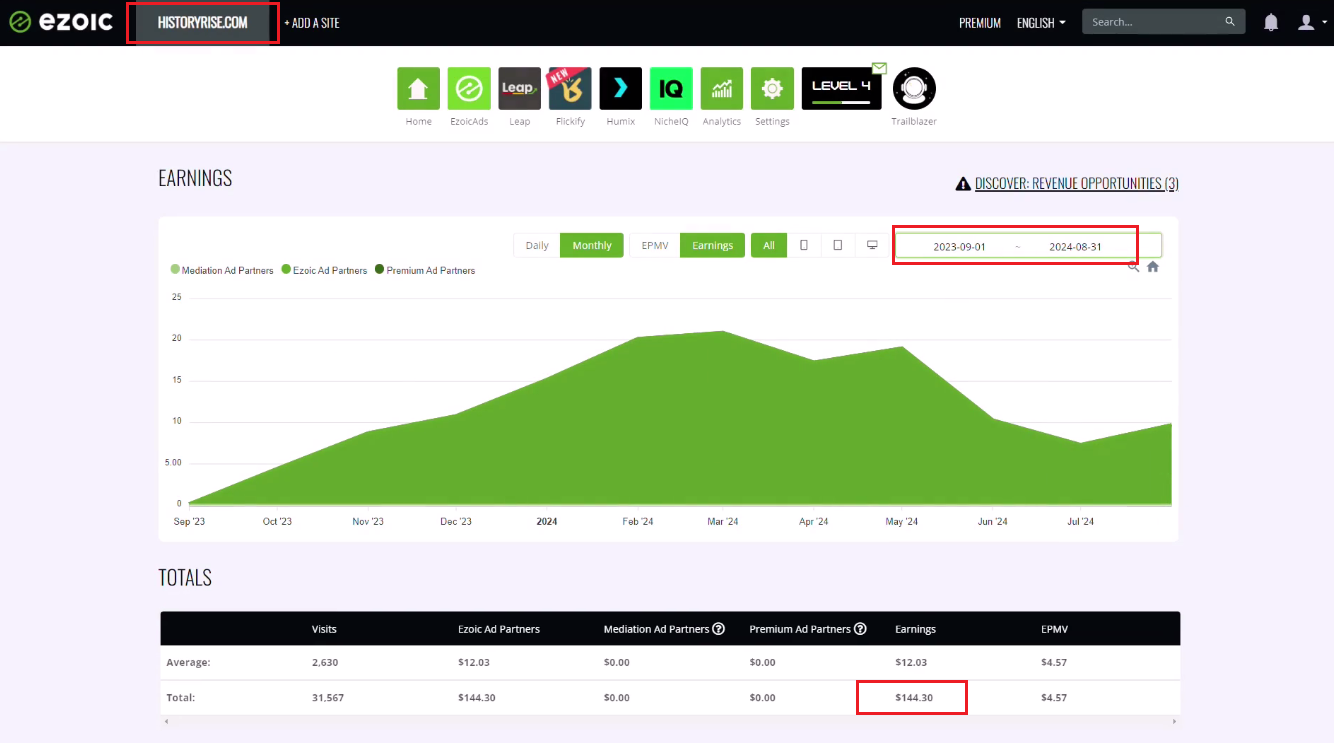This screenshot has width=1334, height=743.
Task: Open the NicheIQ icon
Action: pyautogui.click(x=671, y=88)
